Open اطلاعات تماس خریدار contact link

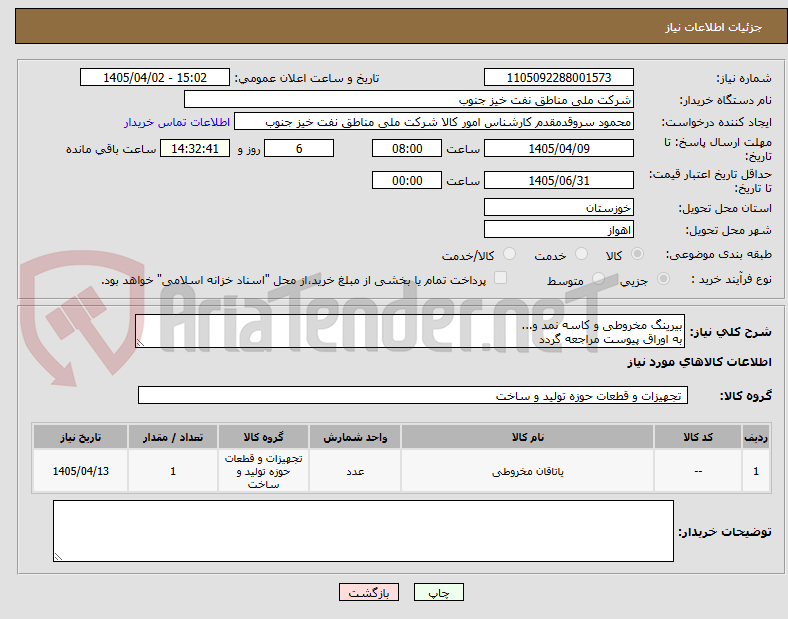tap(177, 122)
